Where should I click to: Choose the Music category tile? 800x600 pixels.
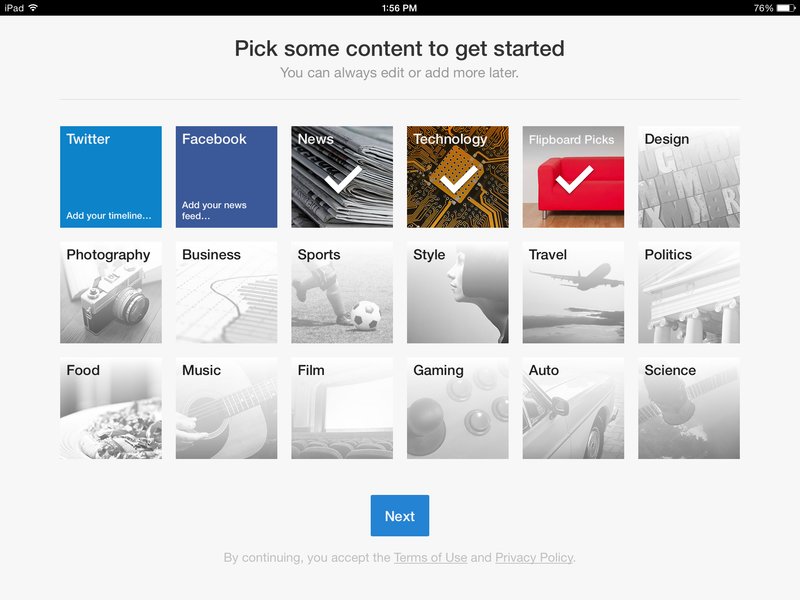[x=227, y=408]
